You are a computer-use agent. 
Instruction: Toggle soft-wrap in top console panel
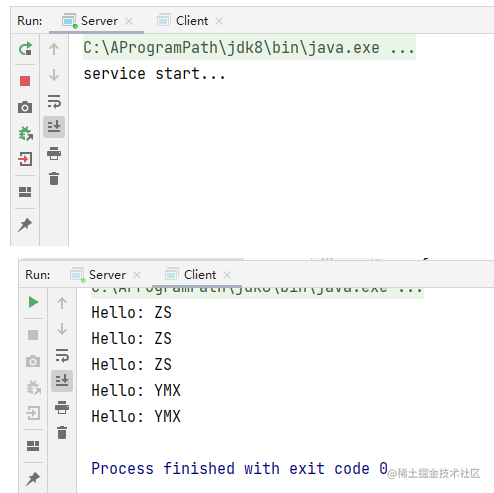(54, 101)
